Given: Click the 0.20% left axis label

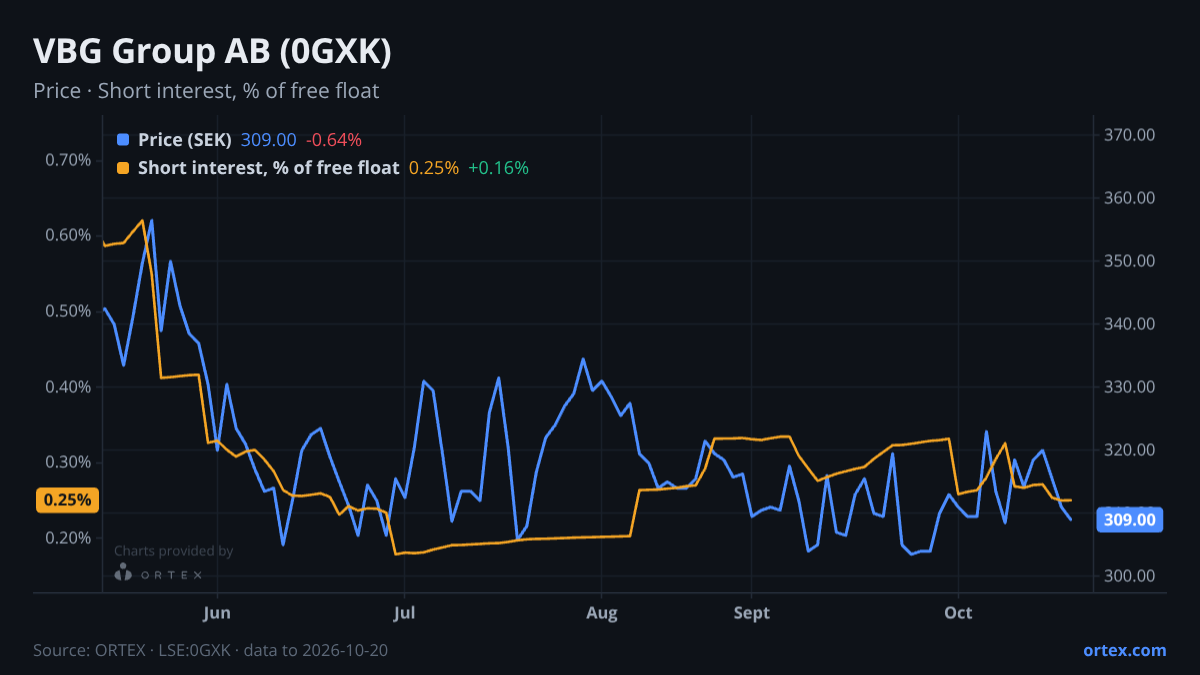Looking at the screenshot, I should coord(69,538).
